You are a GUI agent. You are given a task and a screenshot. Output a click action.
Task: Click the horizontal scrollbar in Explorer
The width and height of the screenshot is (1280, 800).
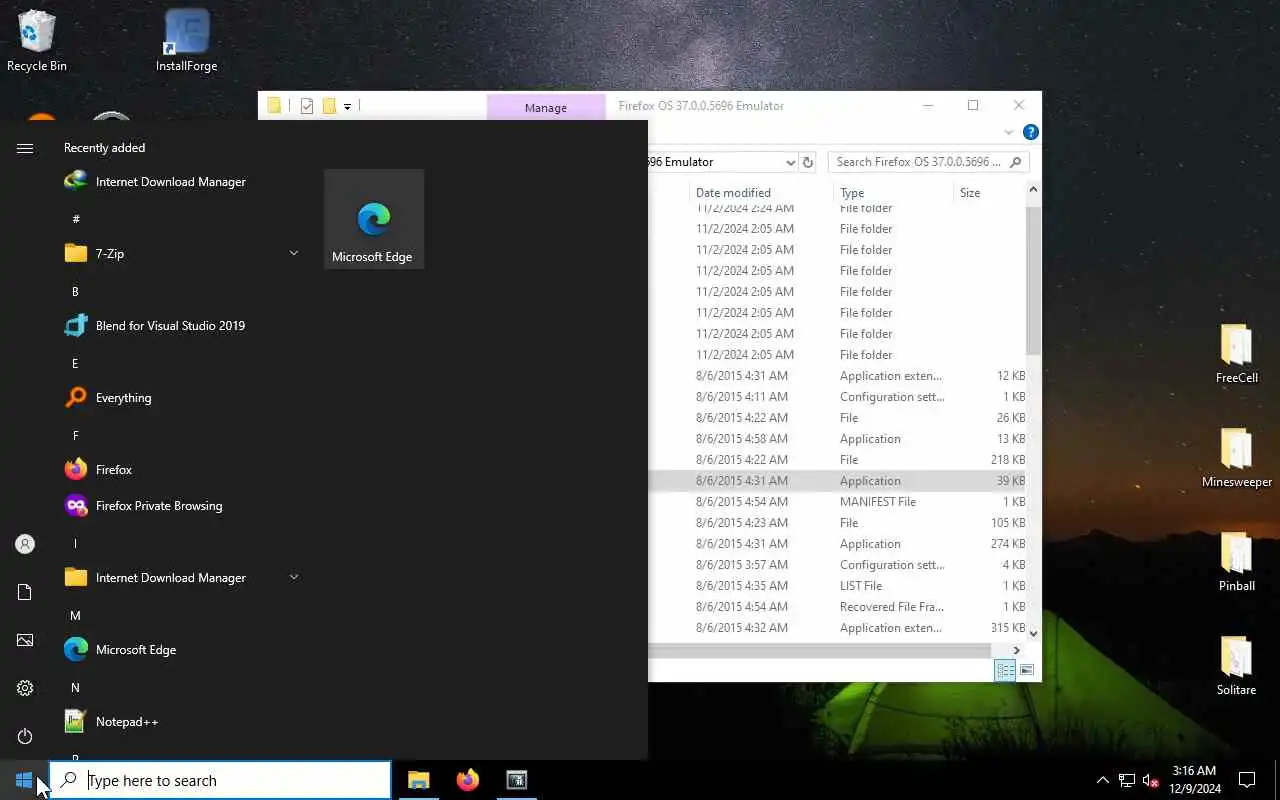(819, 650)
